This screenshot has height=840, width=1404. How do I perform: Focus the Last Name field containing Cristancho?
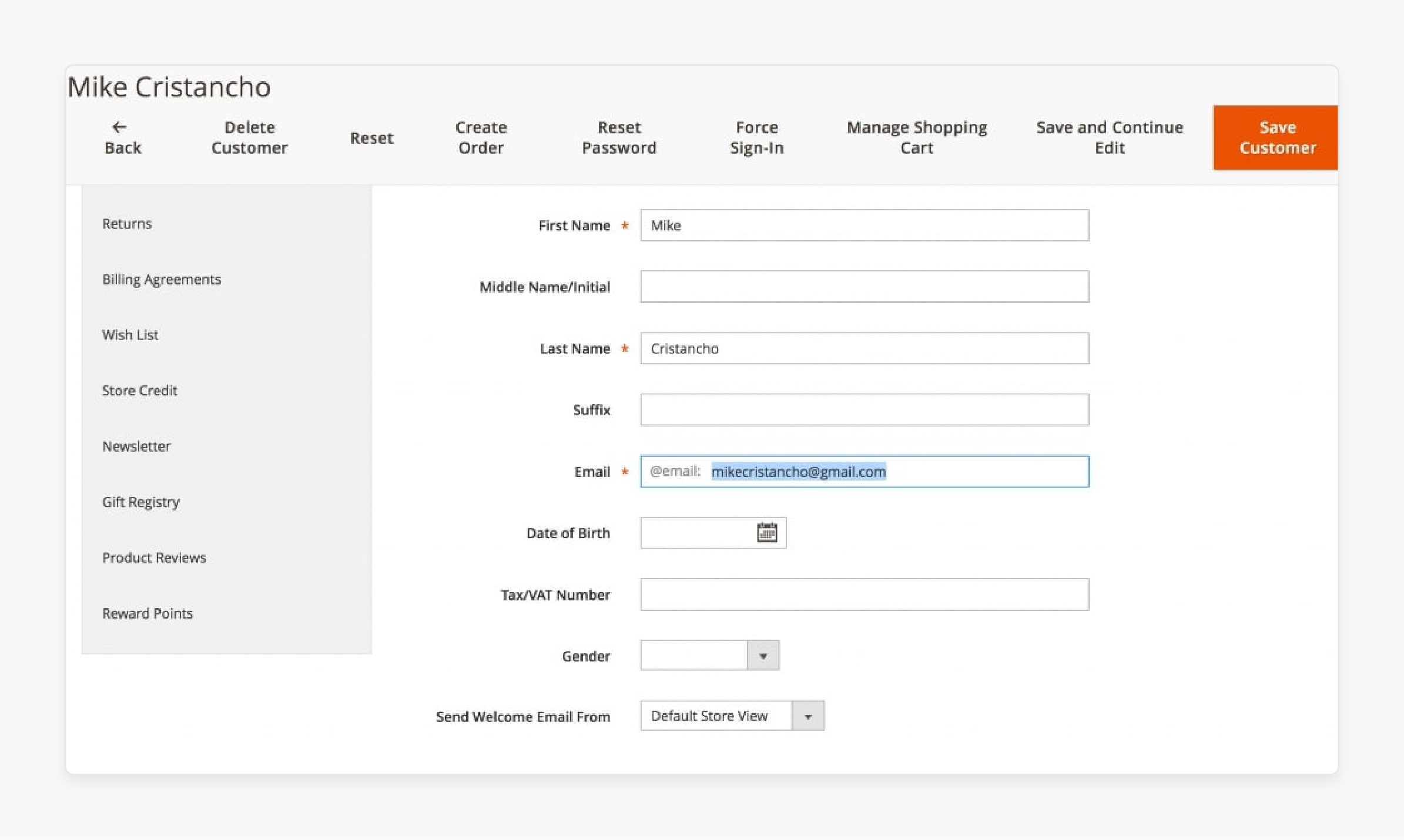point(864,348)
